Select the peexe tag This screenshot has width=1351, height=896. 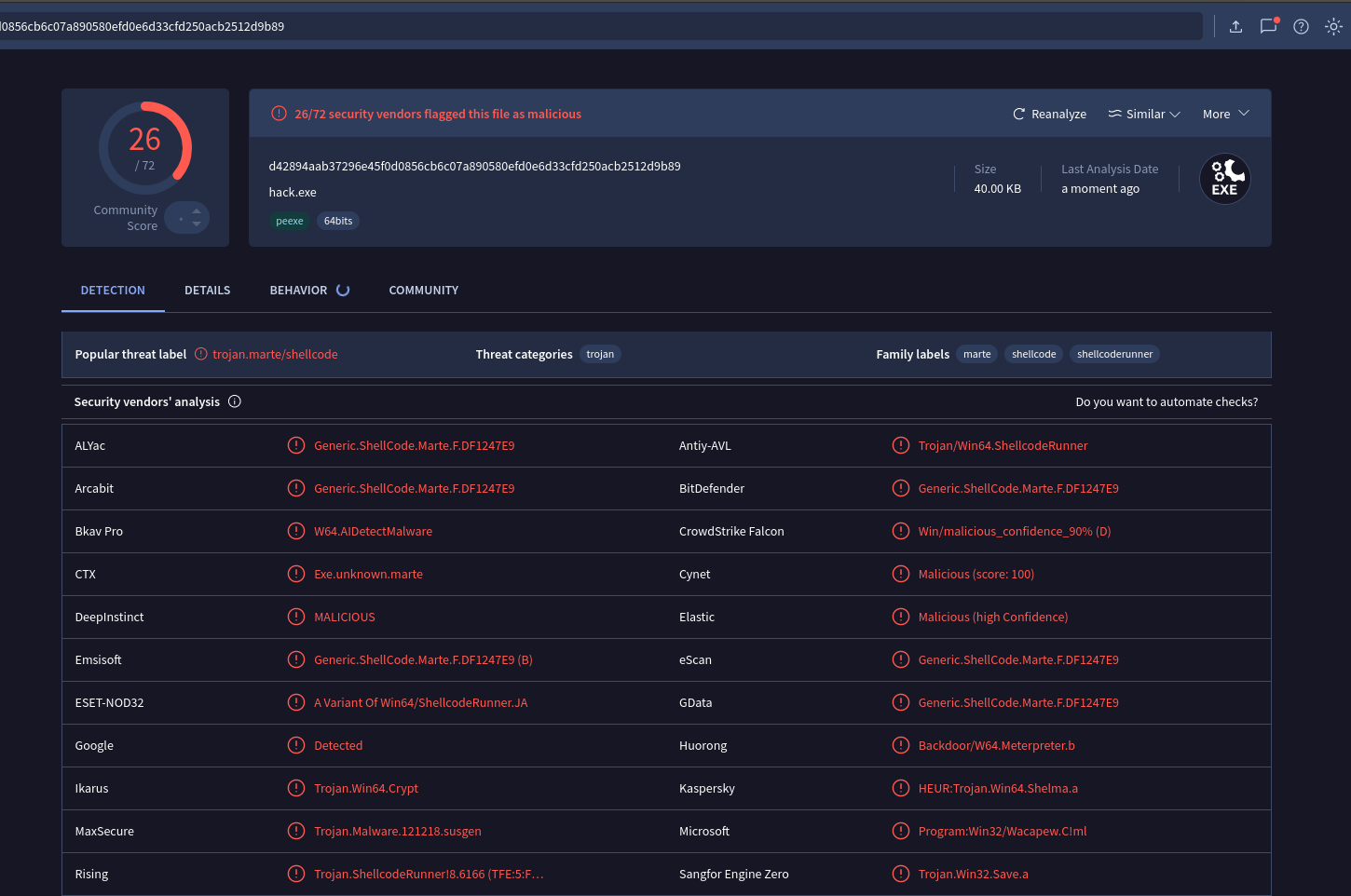(290, 221)
